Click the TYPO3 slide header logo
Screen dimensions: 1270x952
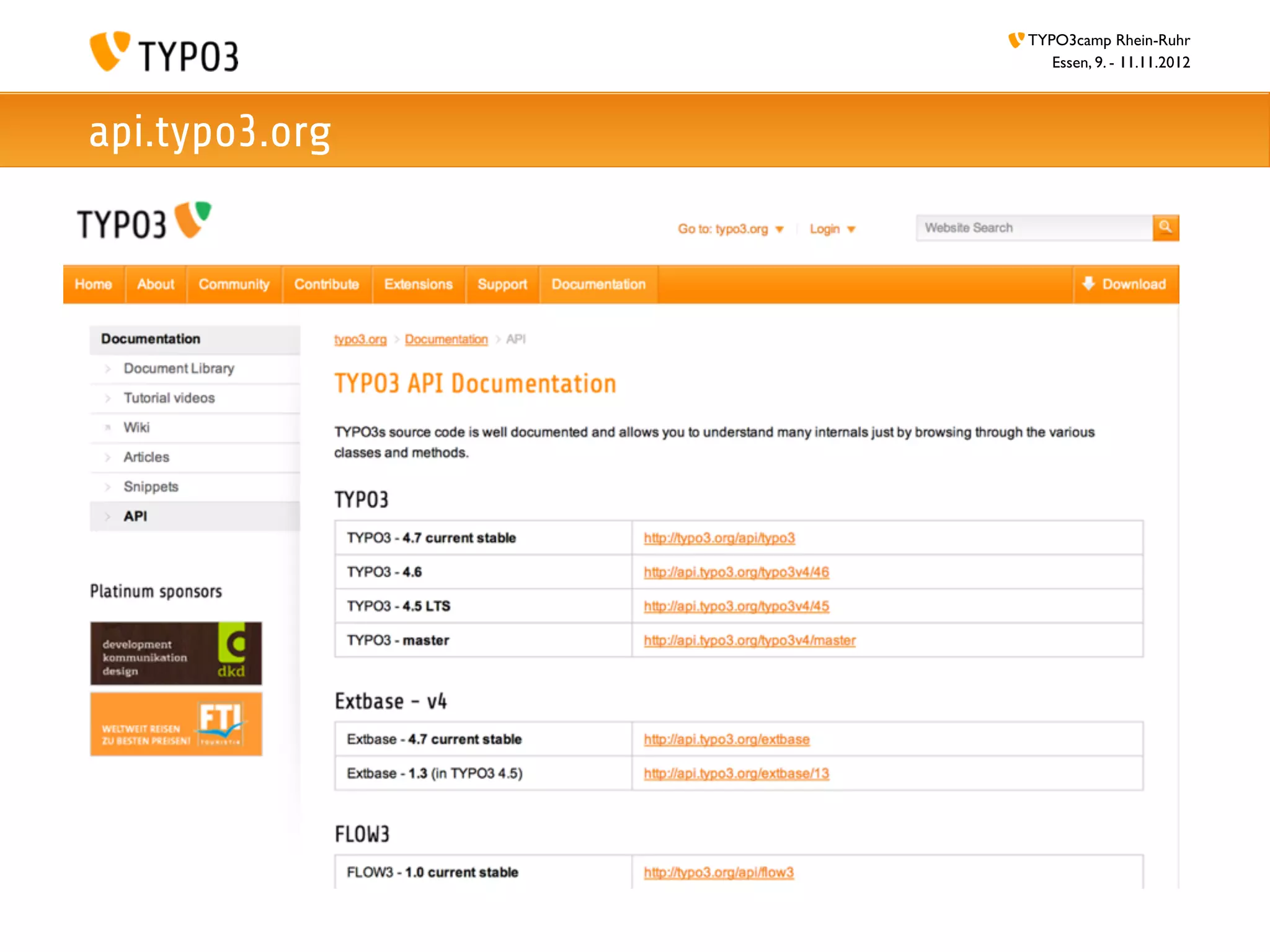pos(164,52)
